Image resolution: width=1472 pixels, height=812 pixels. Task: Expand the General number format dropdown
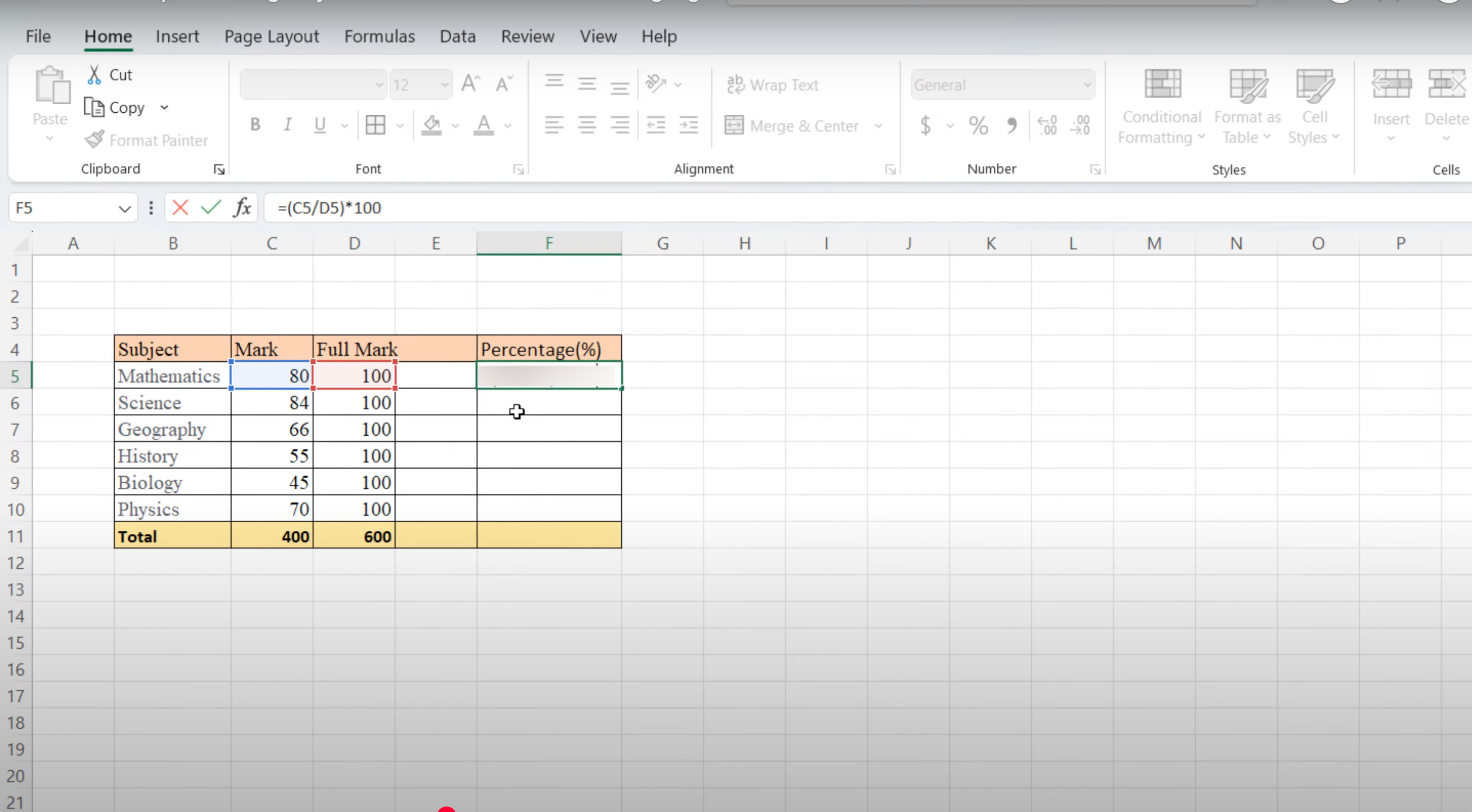pyautogui.click(x=1086, y=85)
